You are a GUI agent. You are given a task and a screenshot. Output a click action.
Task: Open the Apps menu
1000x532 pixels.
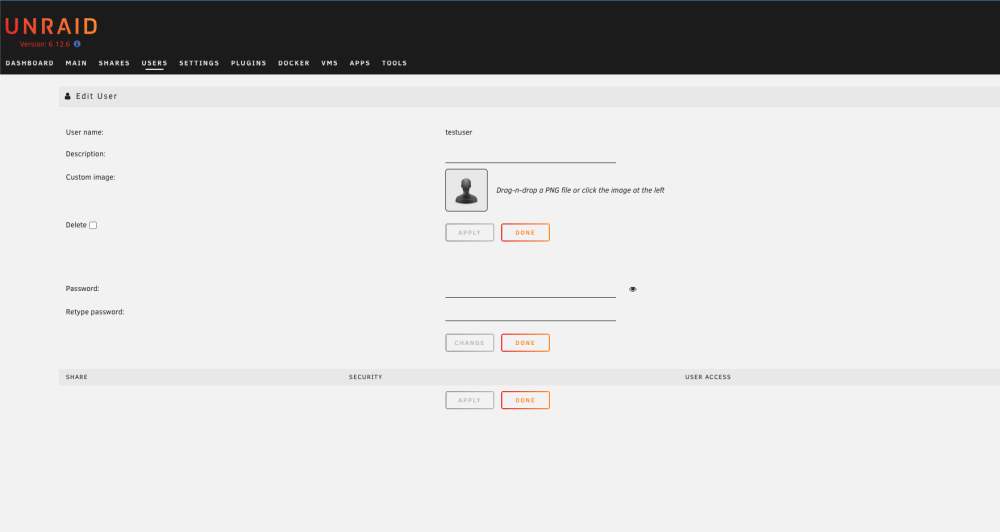click(360, 63)
